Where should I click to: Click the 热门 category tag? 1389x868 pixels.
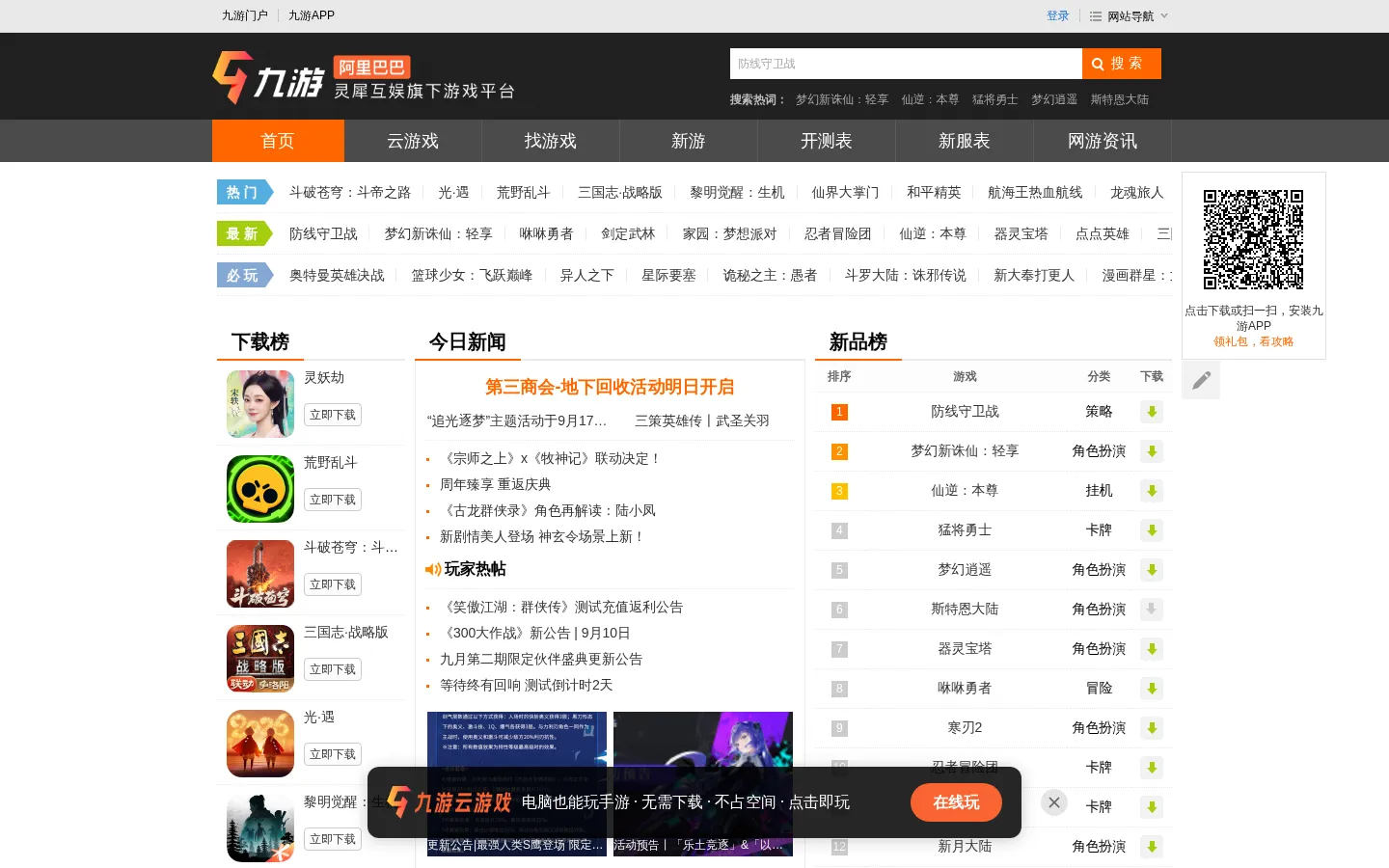[245, 192]
